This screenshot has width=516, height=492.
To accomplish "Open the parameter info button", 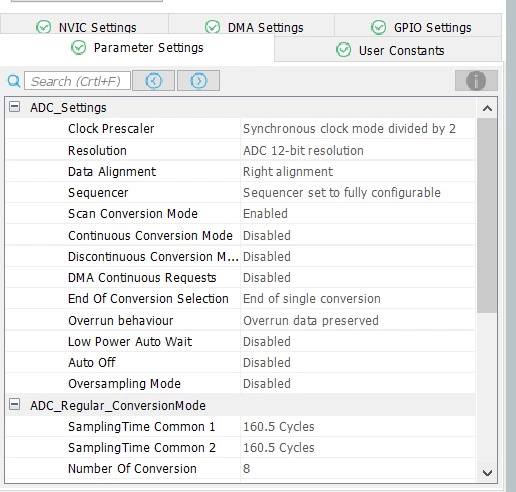I will [x=476, y=81].
